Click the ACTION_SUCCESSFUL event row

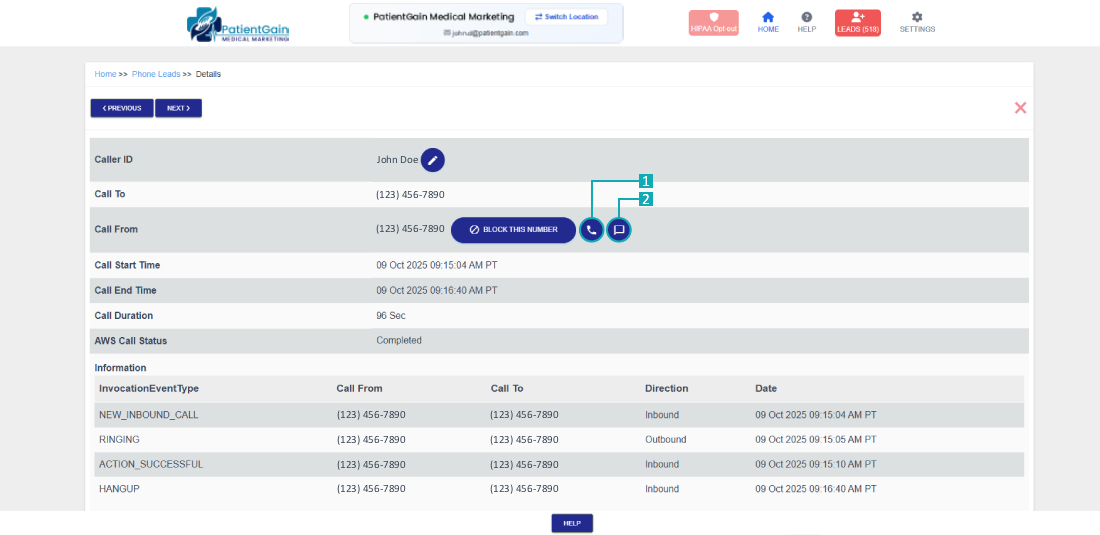[559, 464]
